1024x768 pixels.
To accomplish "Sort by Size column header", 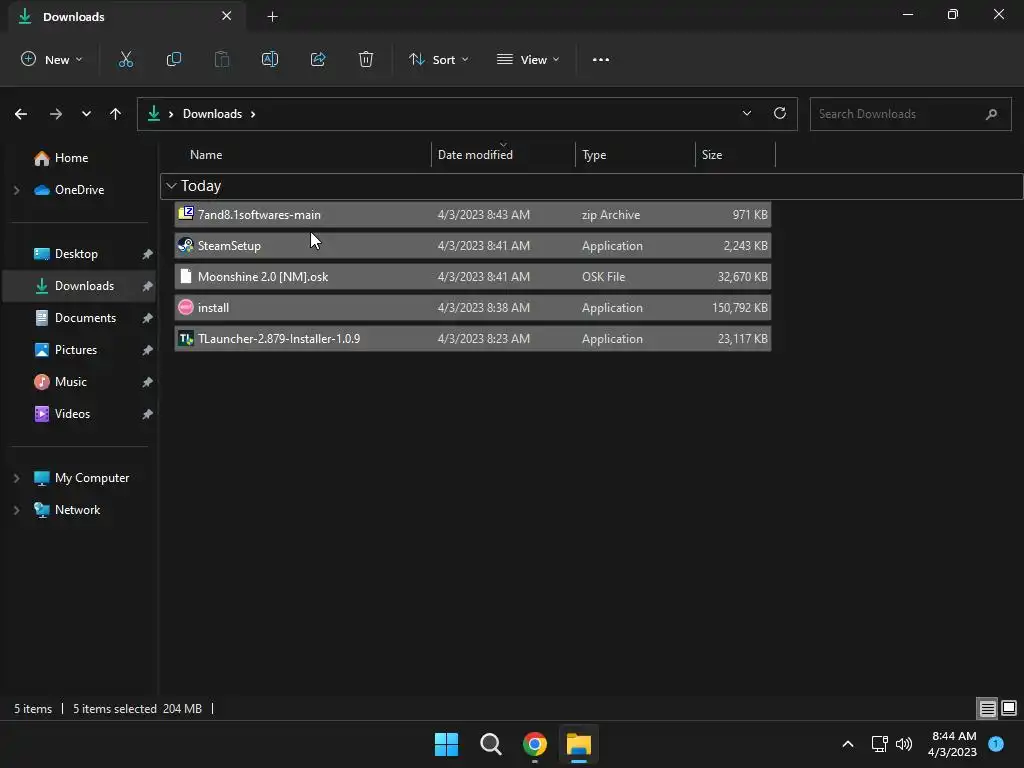I will (712, 155).
